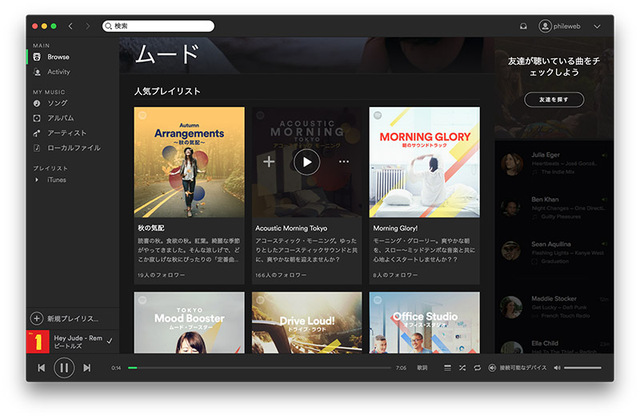Click the playback progress bar

point(259,368)
